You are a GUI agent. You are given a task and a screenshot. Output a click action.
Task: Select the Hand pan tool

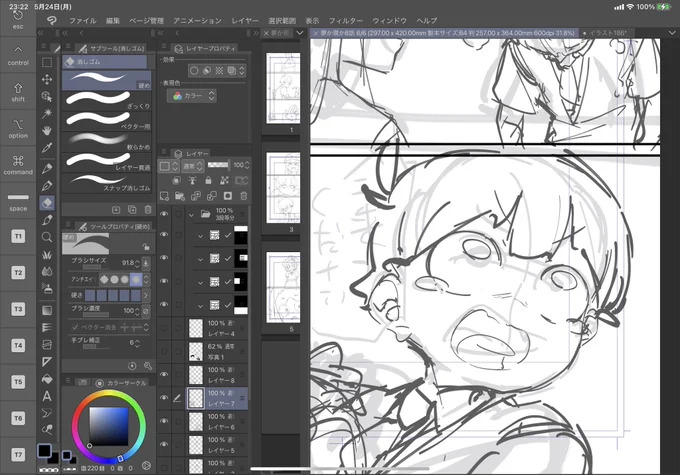(x=47, y=130)
